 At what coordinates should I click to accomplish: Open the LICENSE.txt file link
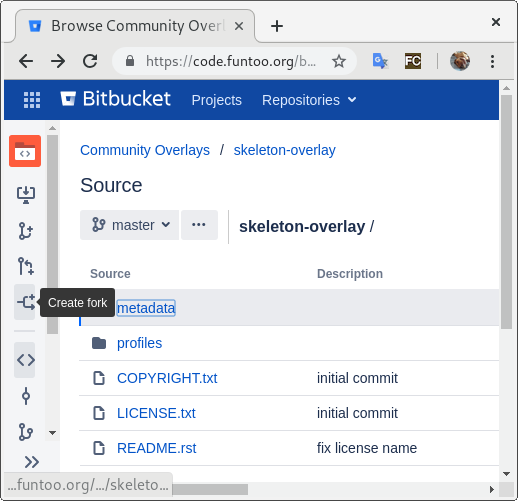coord(156,413)
